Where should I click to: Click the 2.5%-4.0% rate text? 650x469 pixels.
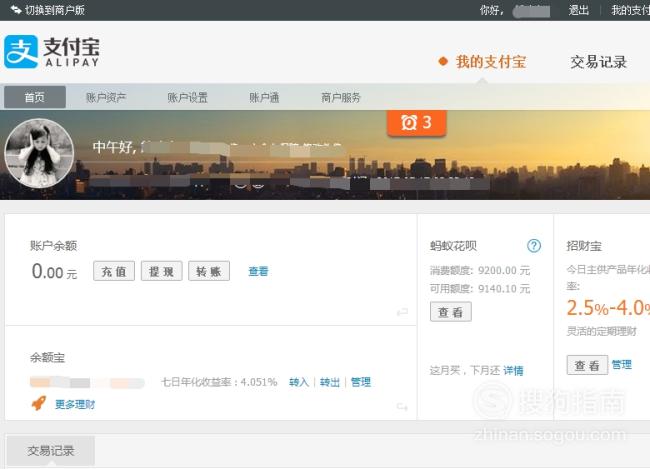(x=608, y=308)
